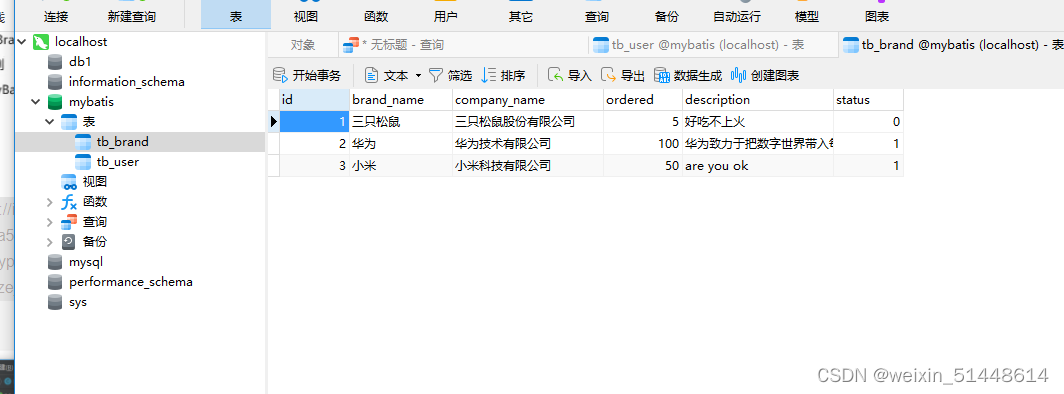The width and height of the screenshot is (1064, 394).
Task: Click the 表 tables folder icon in tree
Action: [x=69, y=122]
